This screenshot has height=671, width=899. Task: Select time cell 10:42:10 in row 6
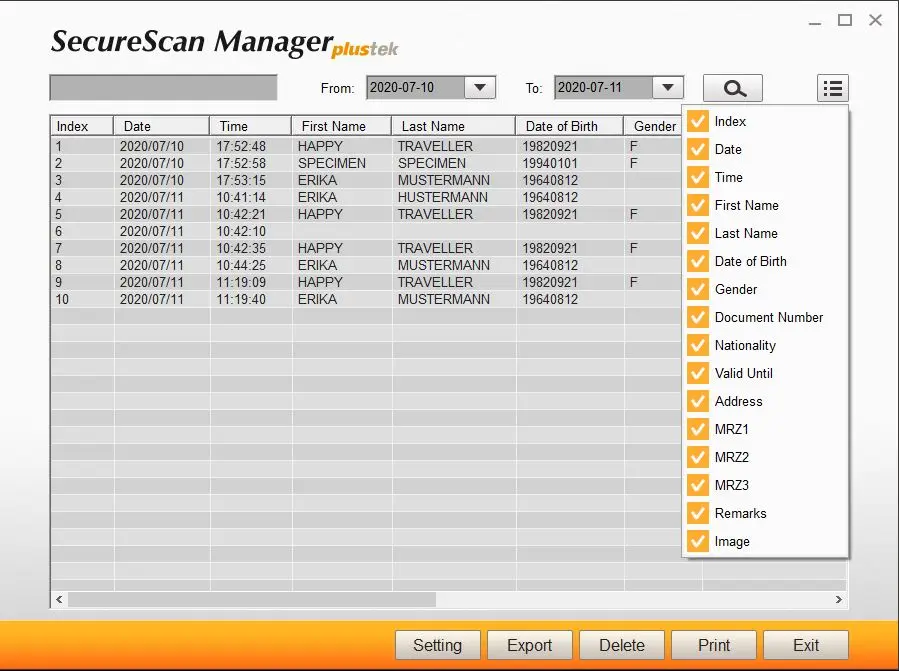click(x=251, y=231)
